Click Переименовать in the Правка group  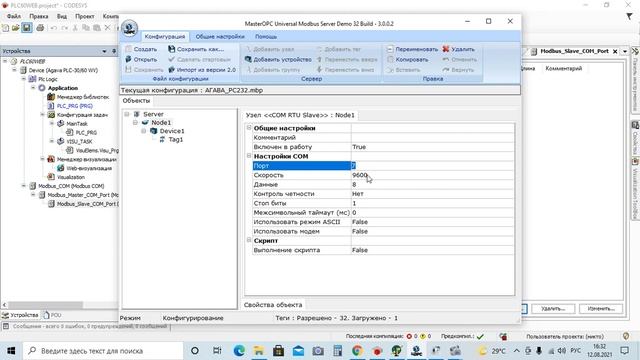coord(412,49)
